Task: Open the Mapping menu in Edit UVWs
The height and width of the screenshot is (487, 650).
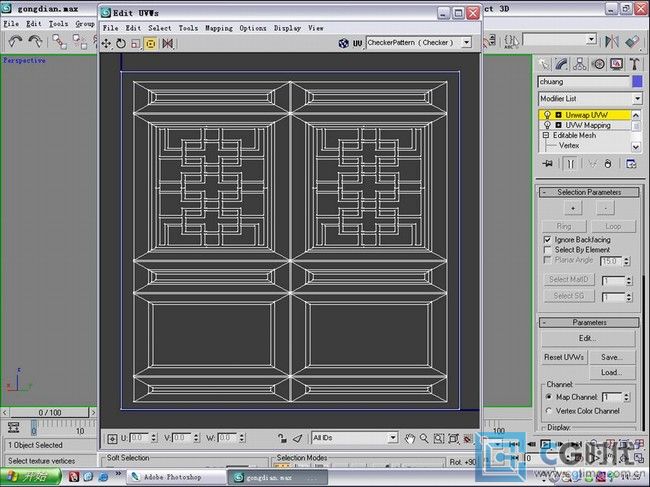Action: (x=219, y=28)
